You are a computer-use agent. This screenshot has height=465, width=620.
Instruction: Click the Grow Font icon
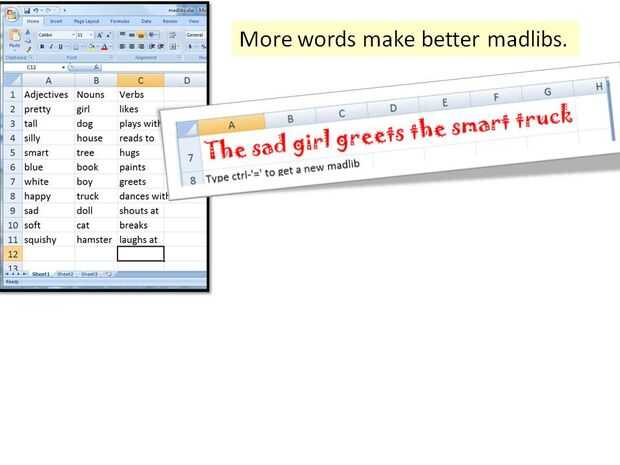100,35
